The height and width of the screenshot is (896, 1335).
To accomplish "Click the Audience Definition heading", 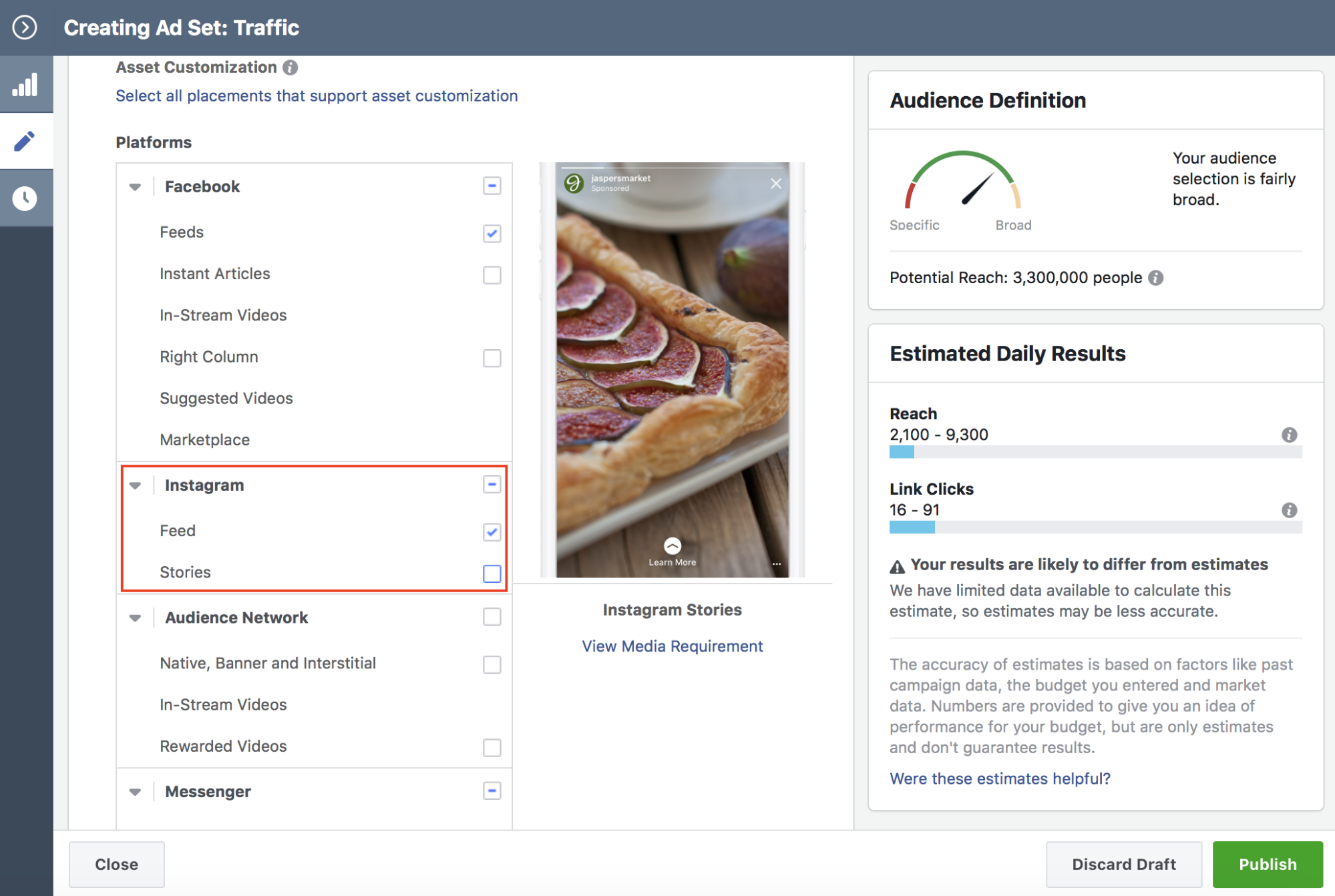I will pyautogui.click(x=988, y=101).
